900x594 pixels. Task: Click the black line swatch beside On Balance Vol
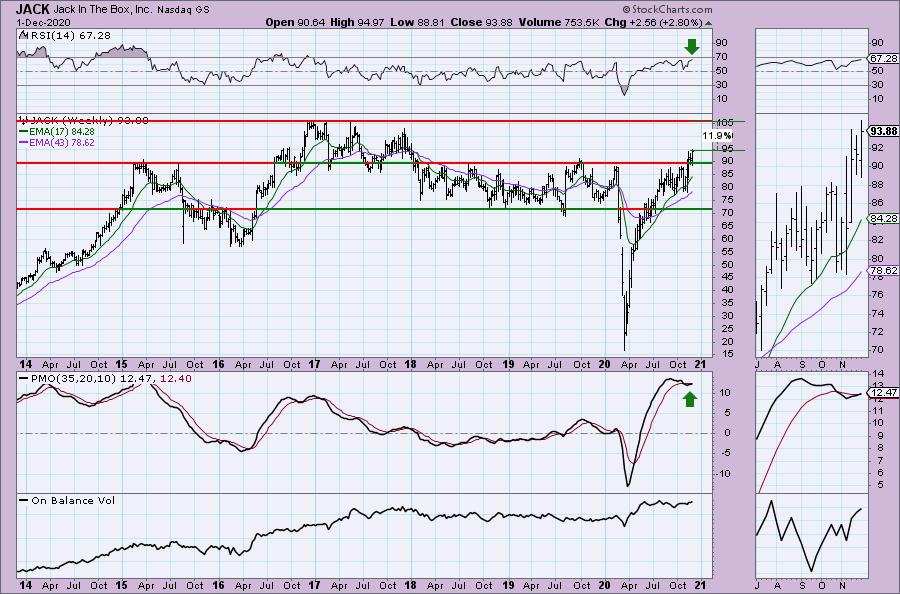click(24, 500)
